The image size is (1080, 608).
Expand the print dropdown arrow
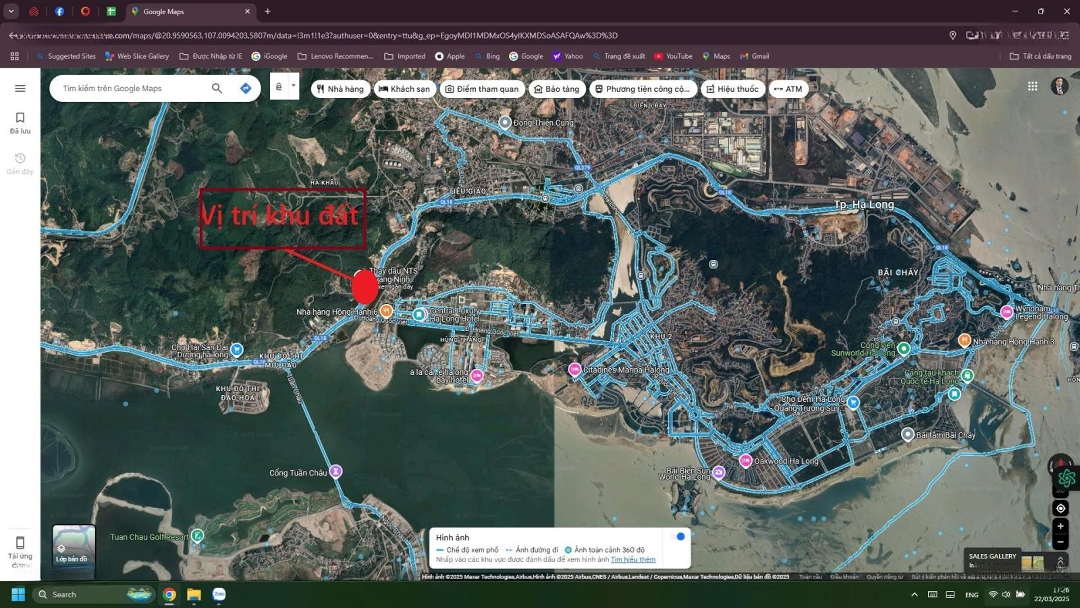click(293, 87)
